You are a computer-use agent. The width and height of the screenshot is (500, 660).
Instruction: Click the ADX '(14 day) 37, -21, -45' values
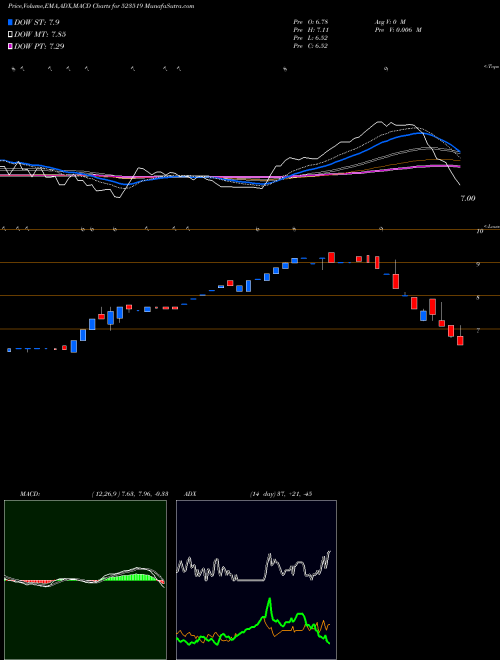(x=280, y=494)
